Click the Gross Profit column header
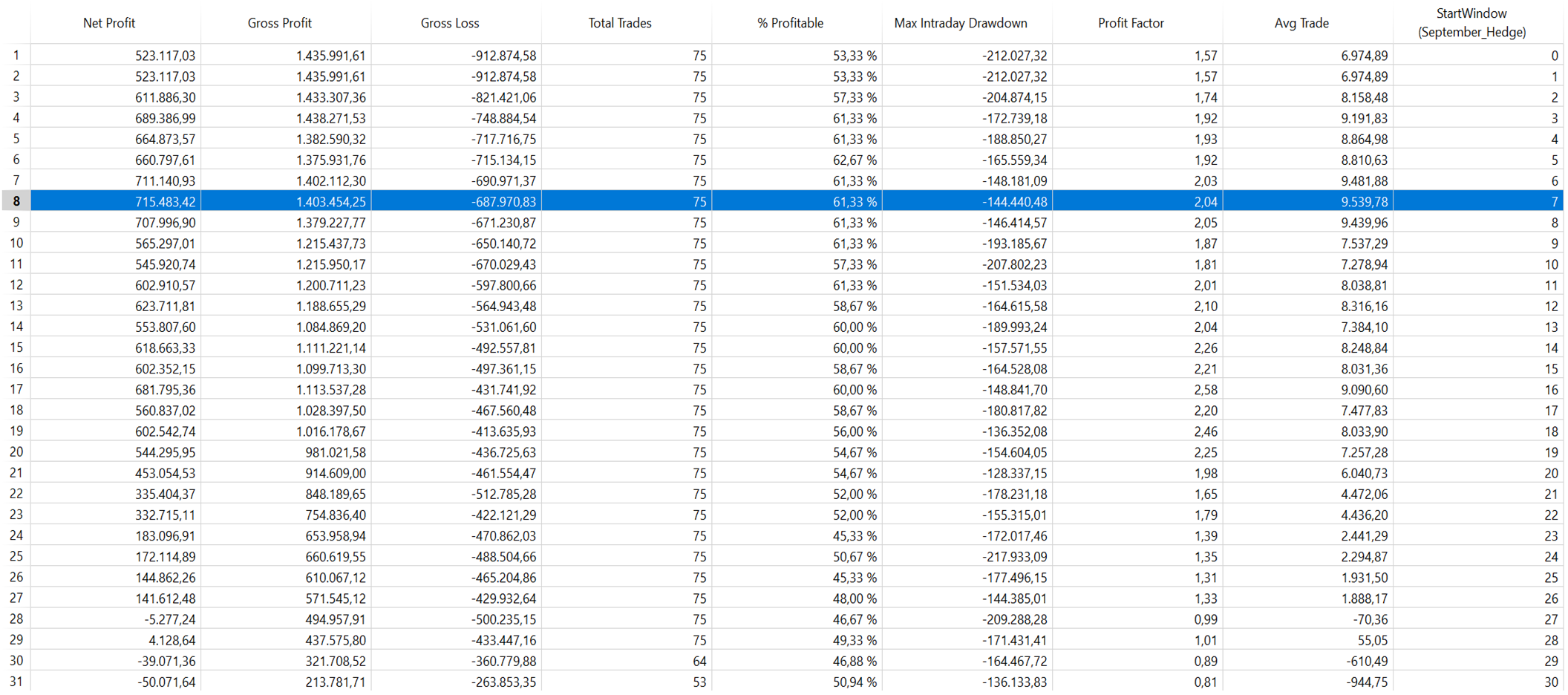Viewport: 1568px width, 695px height. [279, 23]
